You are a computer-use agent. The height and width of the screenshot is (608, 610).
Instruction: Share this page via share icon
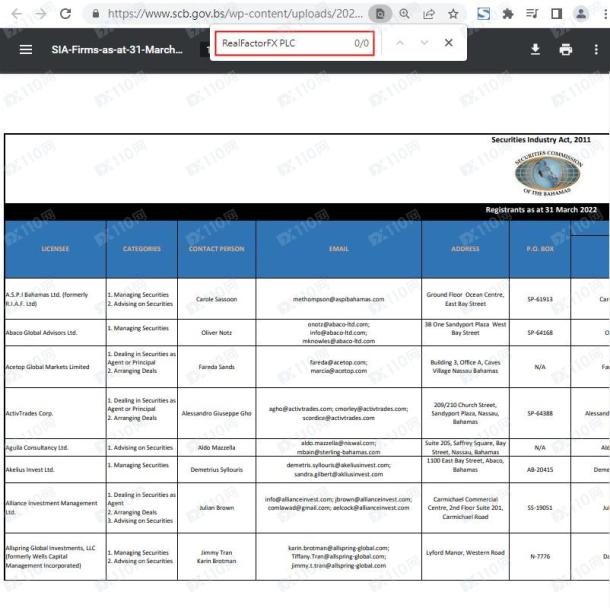coord(429,14)
